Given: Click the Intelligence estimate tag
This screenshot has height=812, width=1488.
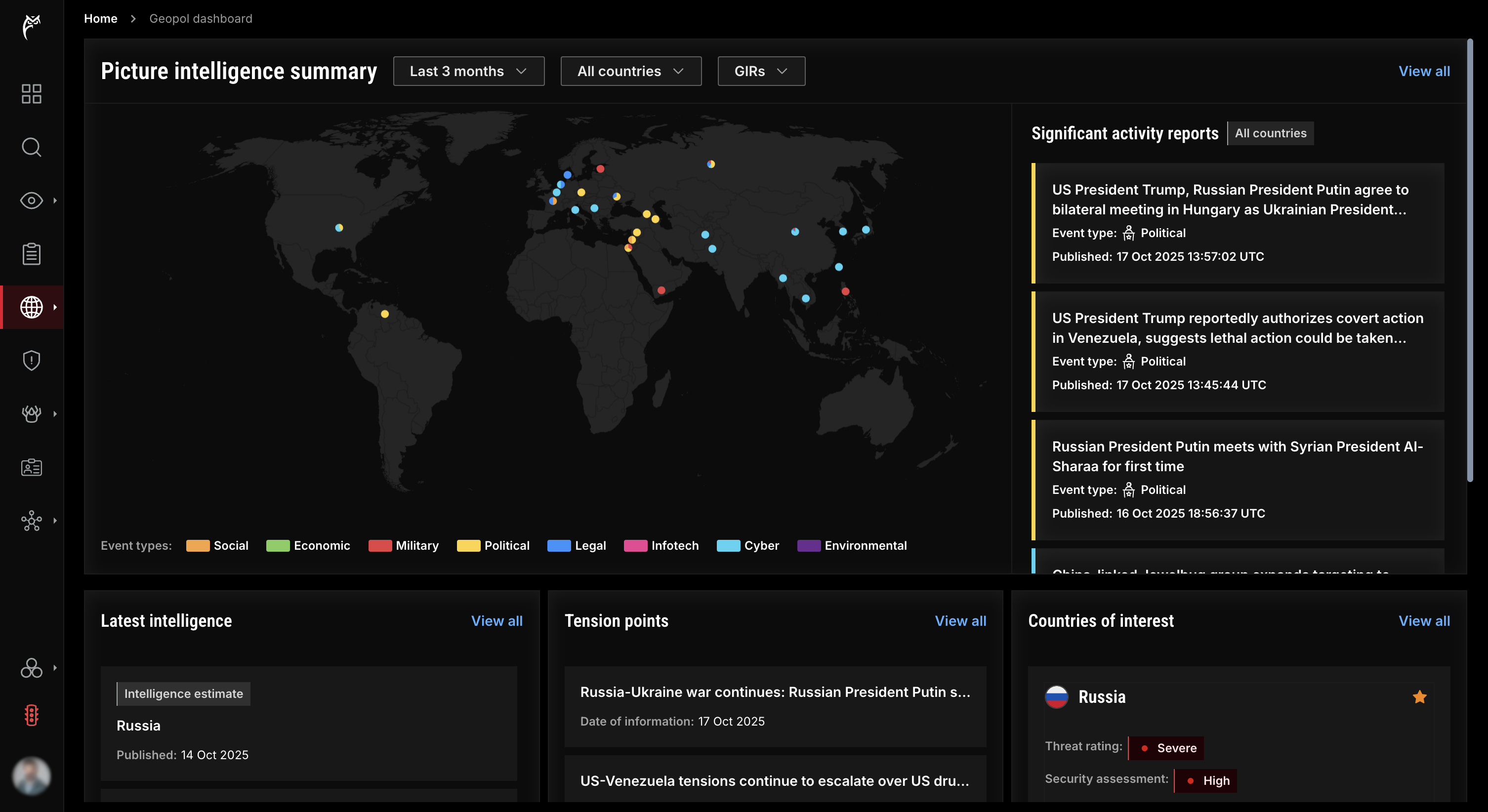Looking at the screenshot, I should pyautogui.click(x=183, y=693).
